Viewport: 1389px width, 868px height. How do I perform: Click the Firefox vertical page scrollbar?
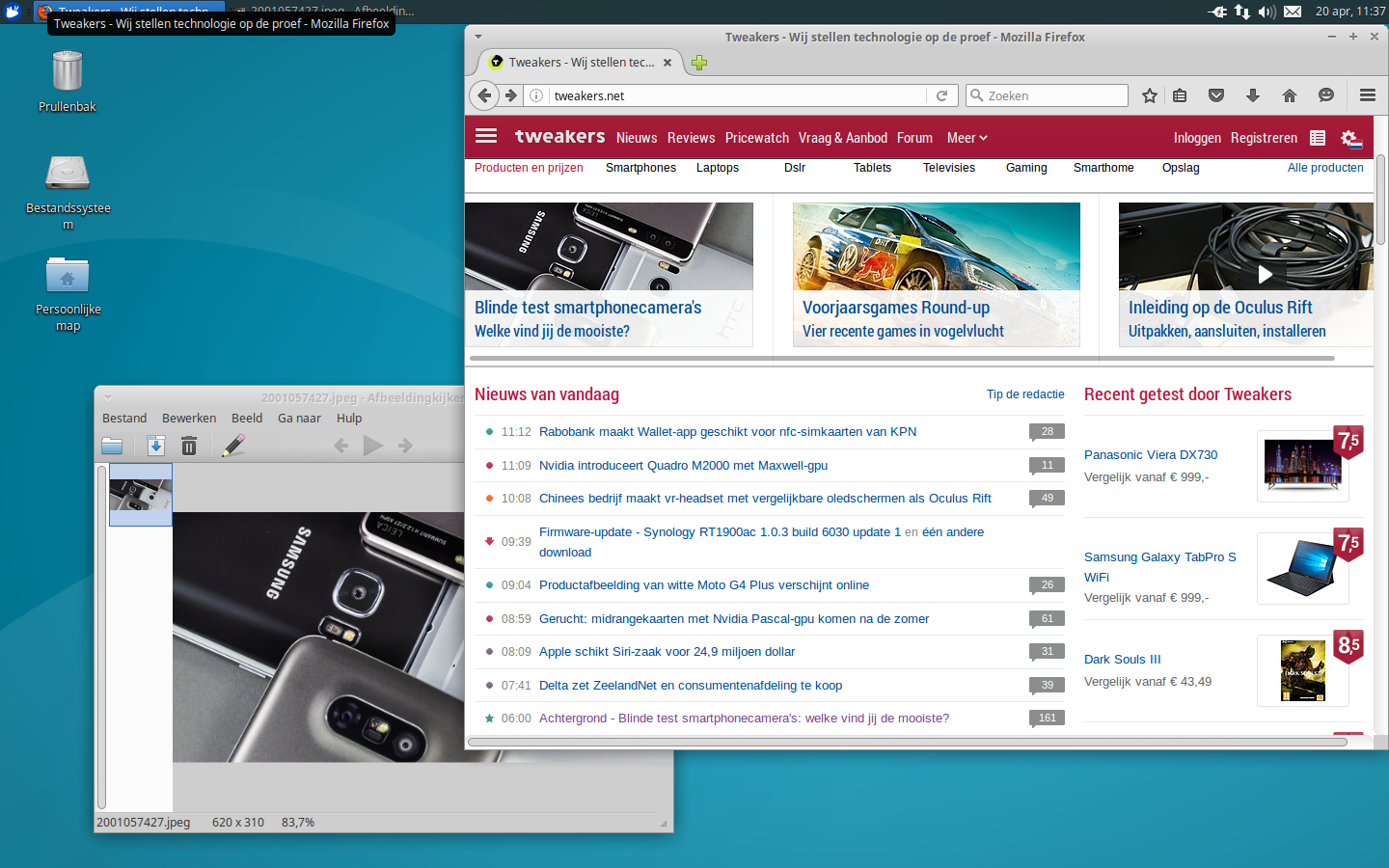(x=1381, y=200)
